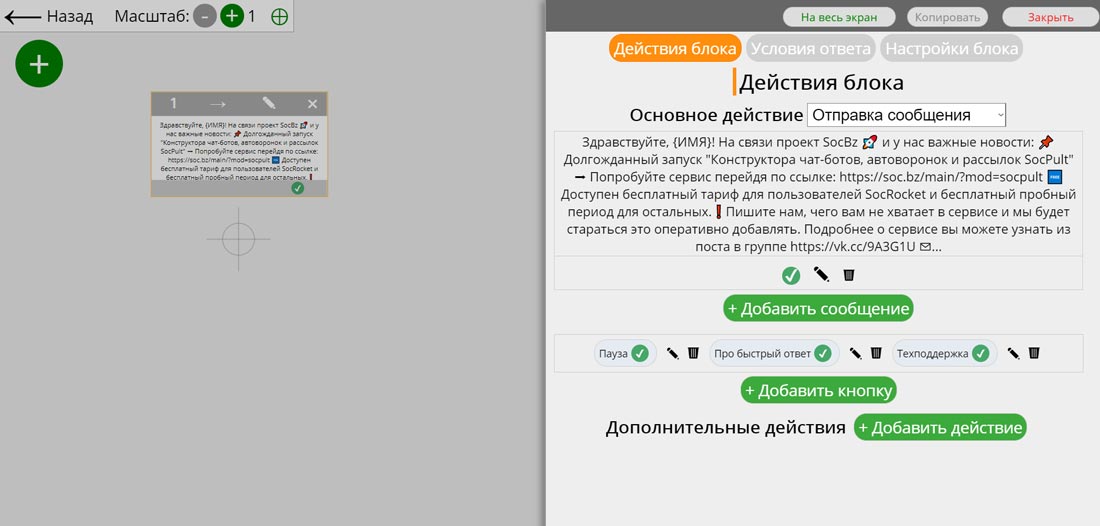Click the Основное действие label

[716, 115]
